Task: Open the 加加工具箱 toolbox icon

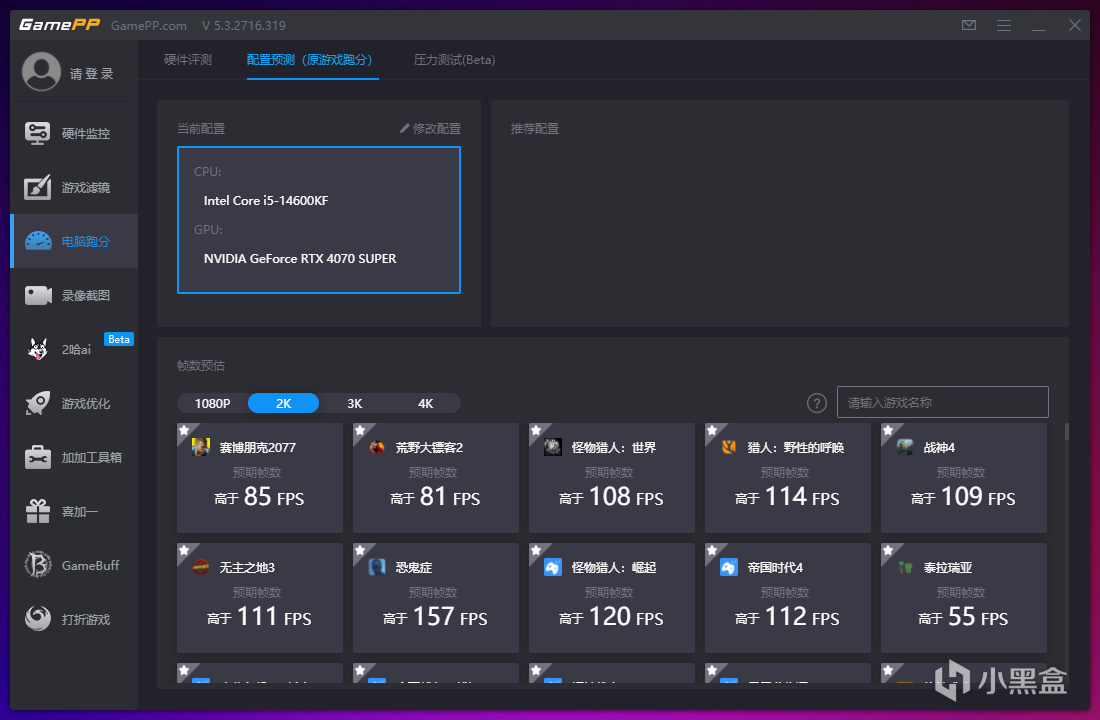Action: click(37, 458)
